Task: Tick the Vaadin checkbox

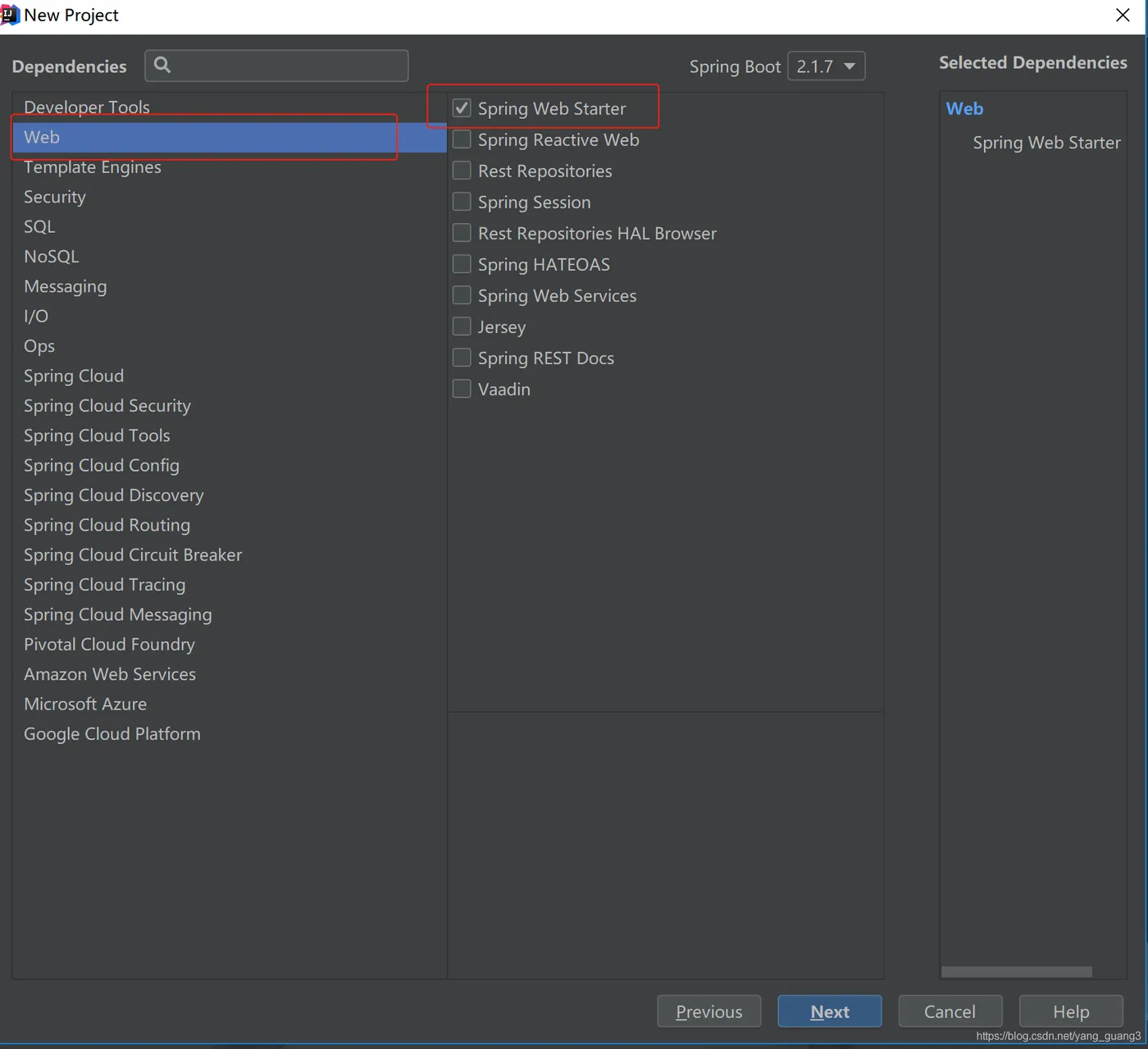Action: [x=462, y=389]
